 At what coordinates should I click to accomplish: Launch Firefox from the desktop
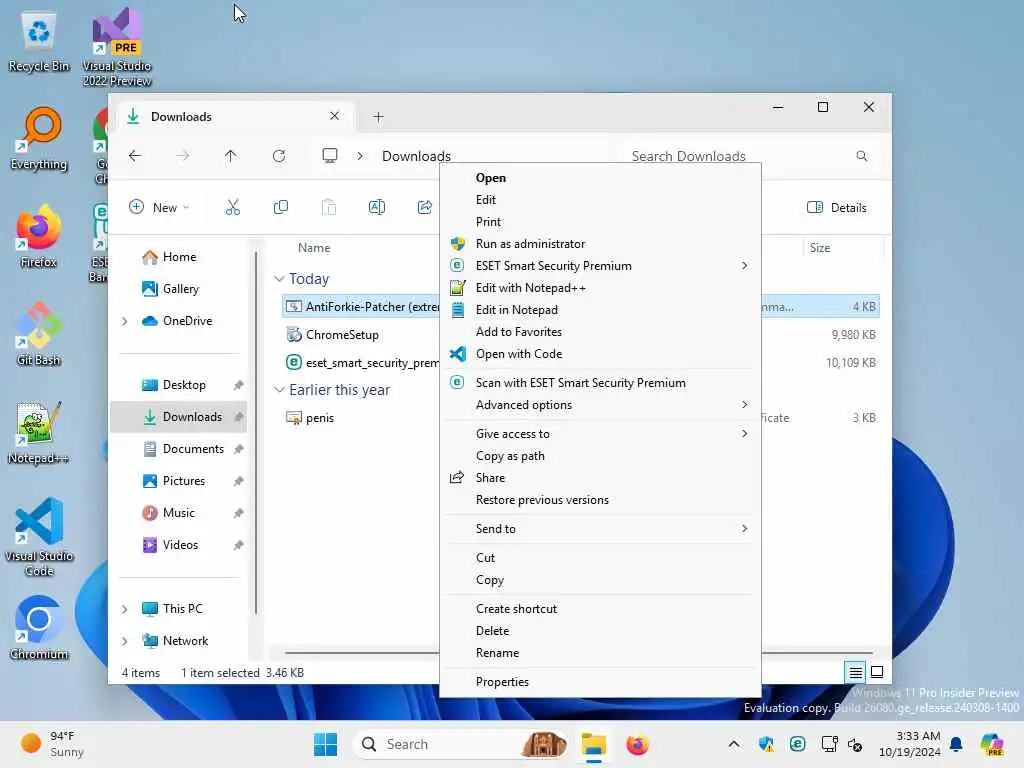pyautogui.click(x=39, y=237)
